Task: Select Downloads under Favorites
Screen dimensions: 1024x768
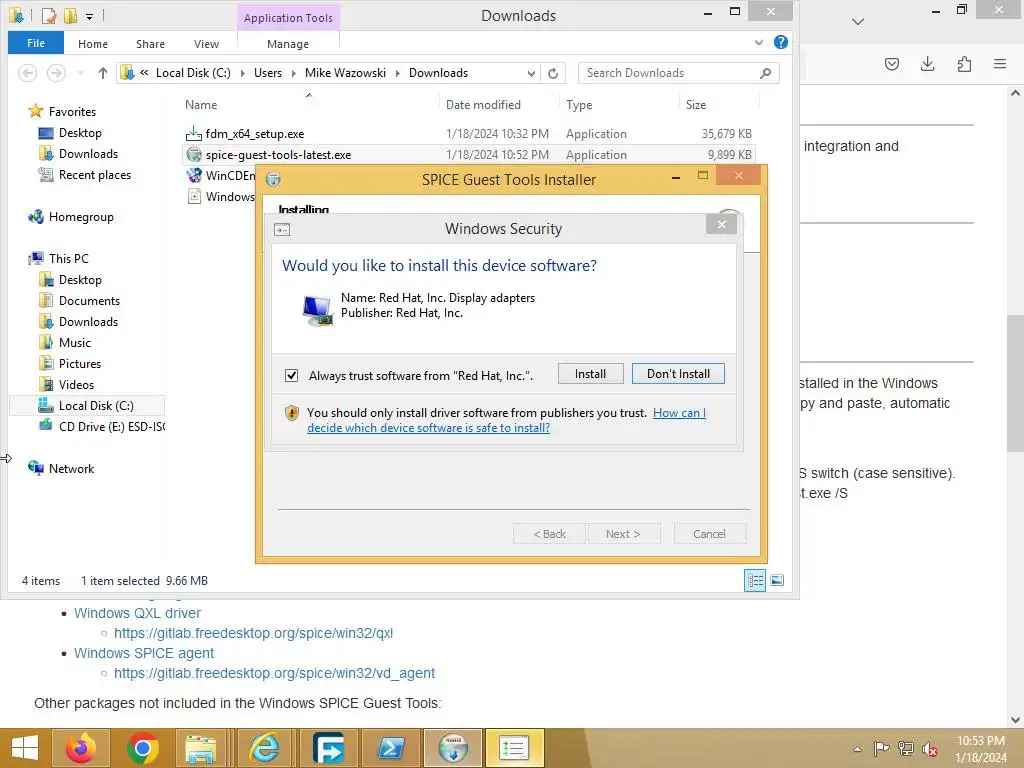Action: (x=88, y=153)
